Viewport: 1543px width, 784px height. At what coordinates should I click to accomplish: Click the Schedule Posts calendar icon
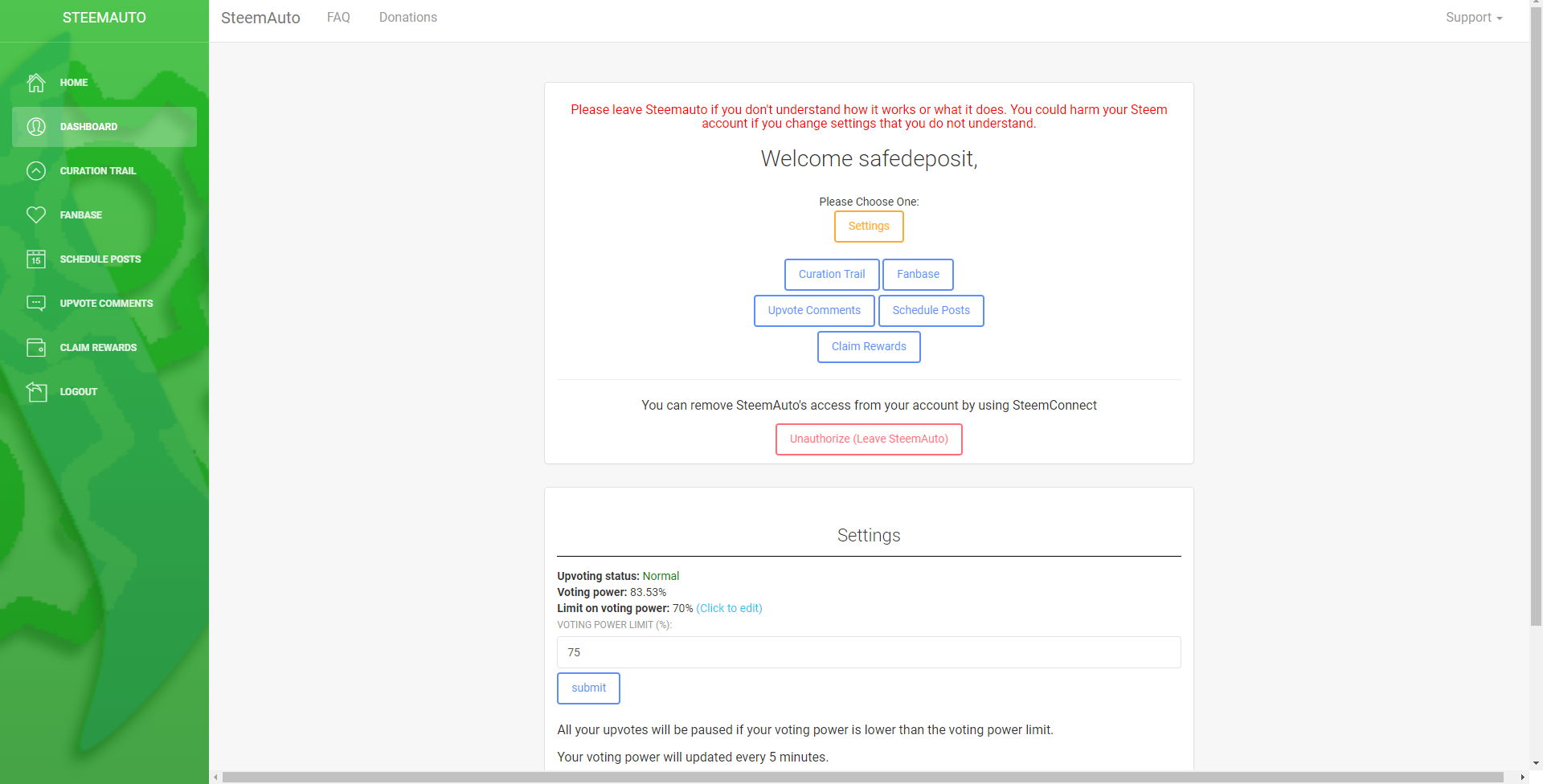pyautogui.click(x=36, y=259)
